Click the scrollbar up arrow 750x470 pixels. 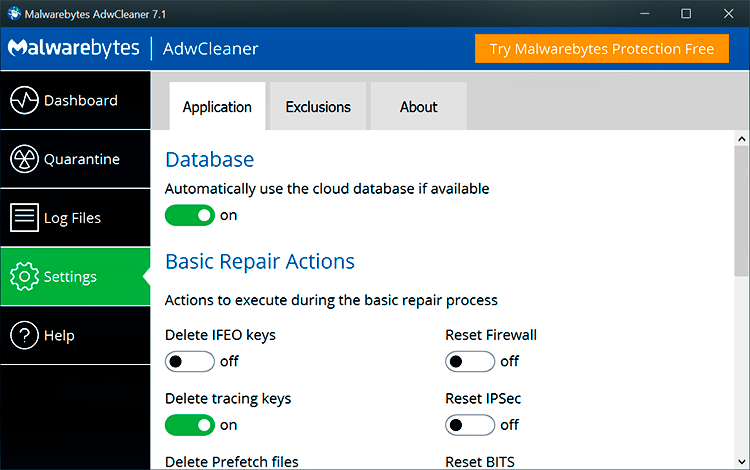(x=741, y=139)
